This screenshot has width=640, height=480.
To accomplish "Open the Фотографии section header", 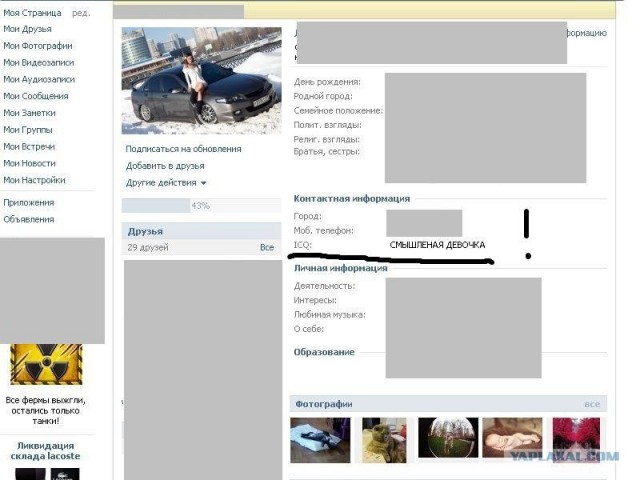I will pos(448,404).
